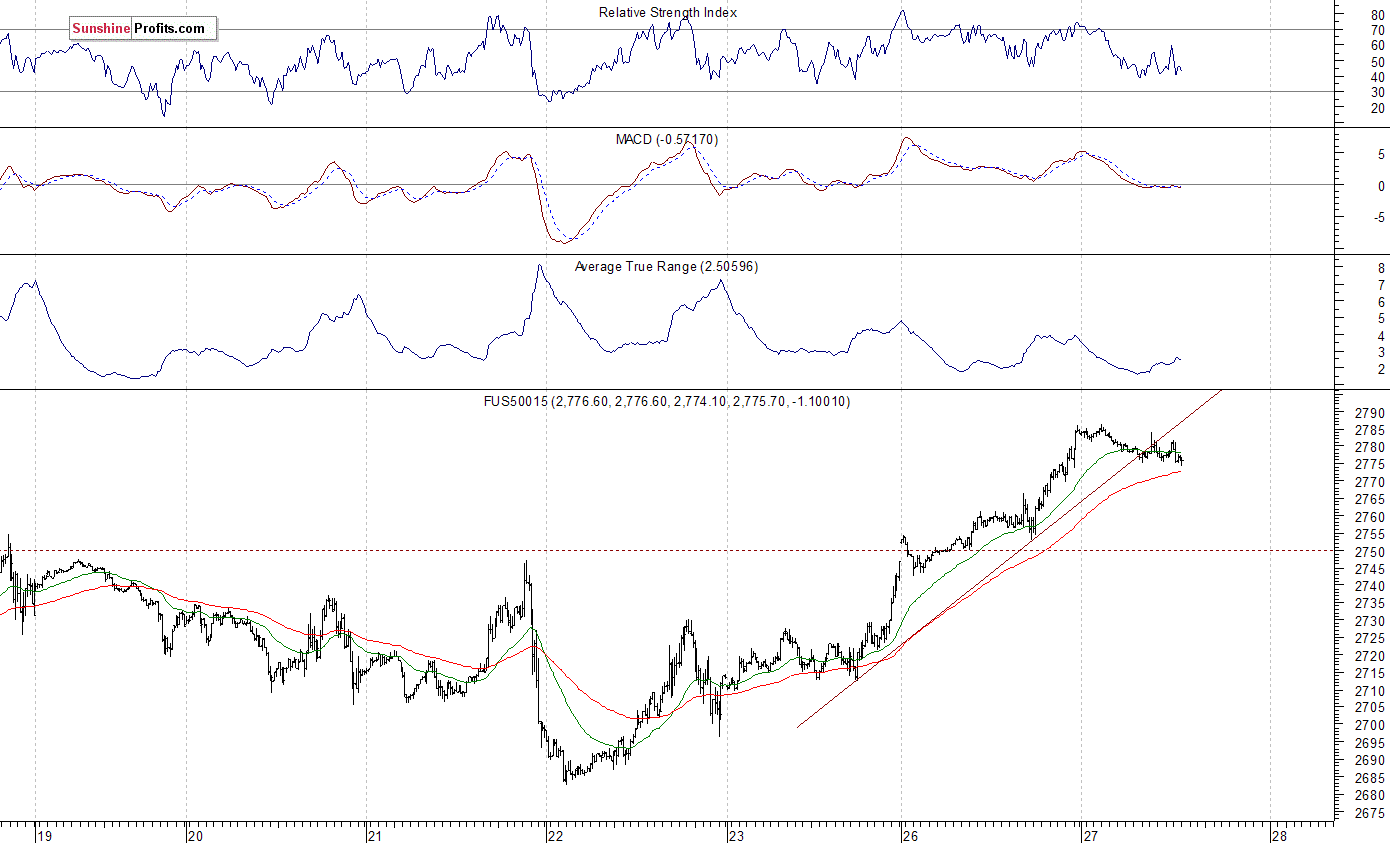
Task: Click date label 23 on time axis
Action: (x=735, y=835)
